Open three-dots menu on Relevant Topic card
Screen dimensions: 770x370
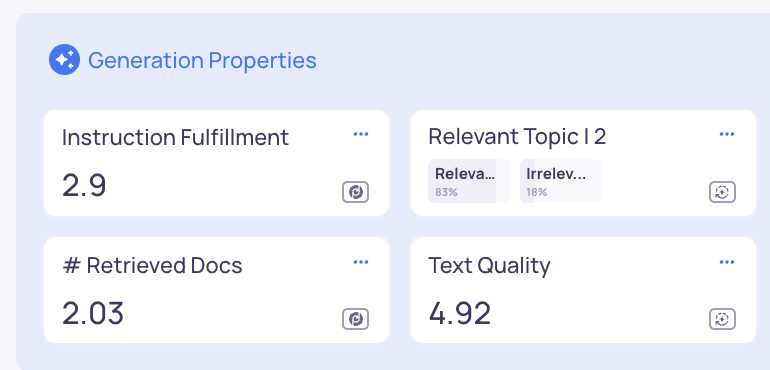pos(727,134)
